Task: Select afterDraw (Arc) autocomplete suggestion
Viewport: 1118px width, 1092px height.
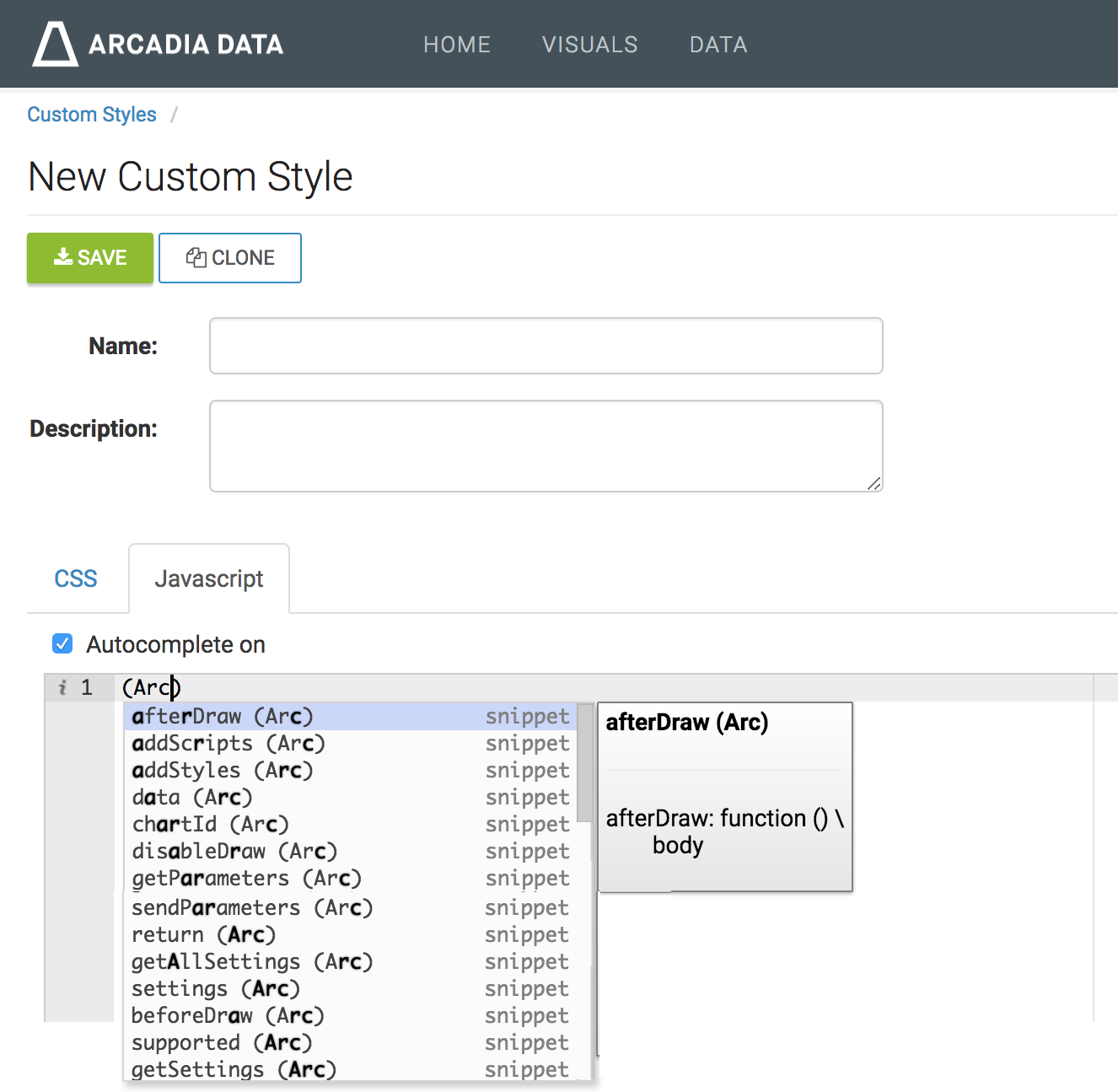Action: (223, 717)
